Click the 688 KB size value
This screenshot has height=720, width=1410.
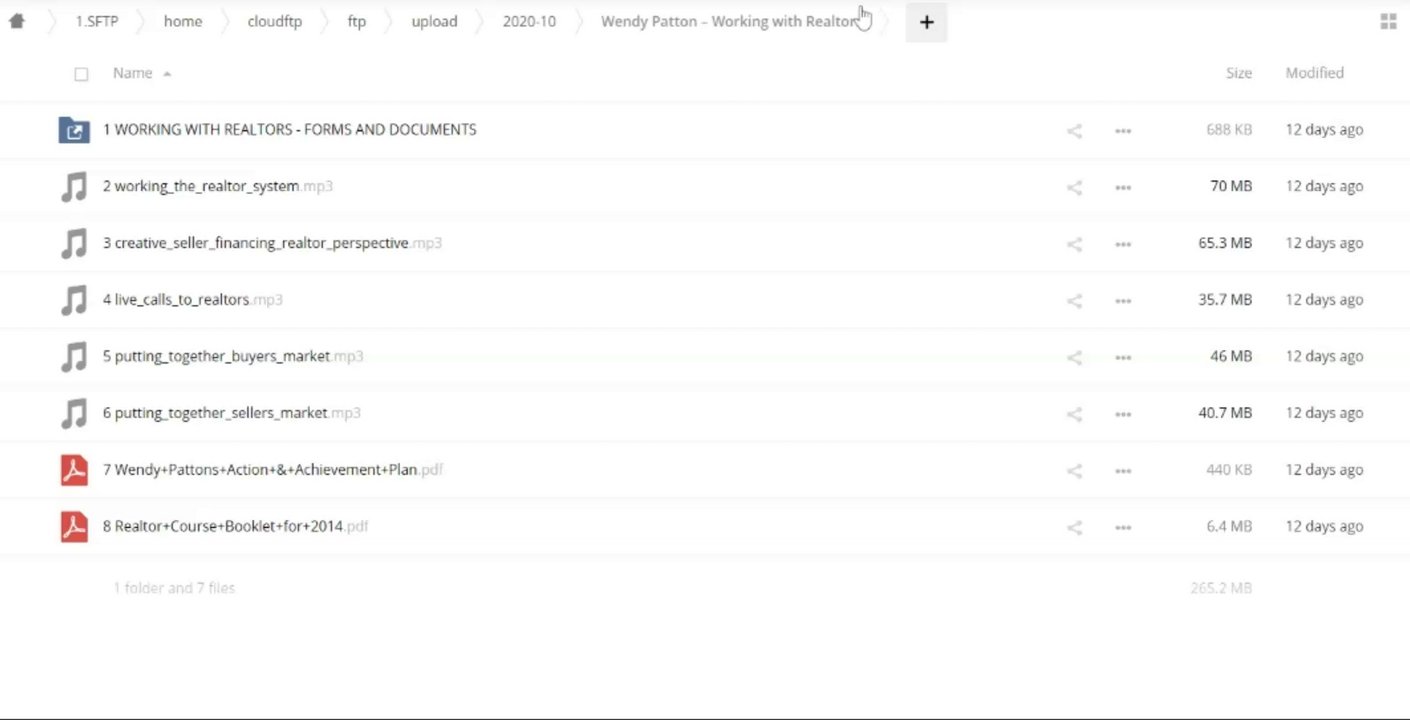point(1229,129)
